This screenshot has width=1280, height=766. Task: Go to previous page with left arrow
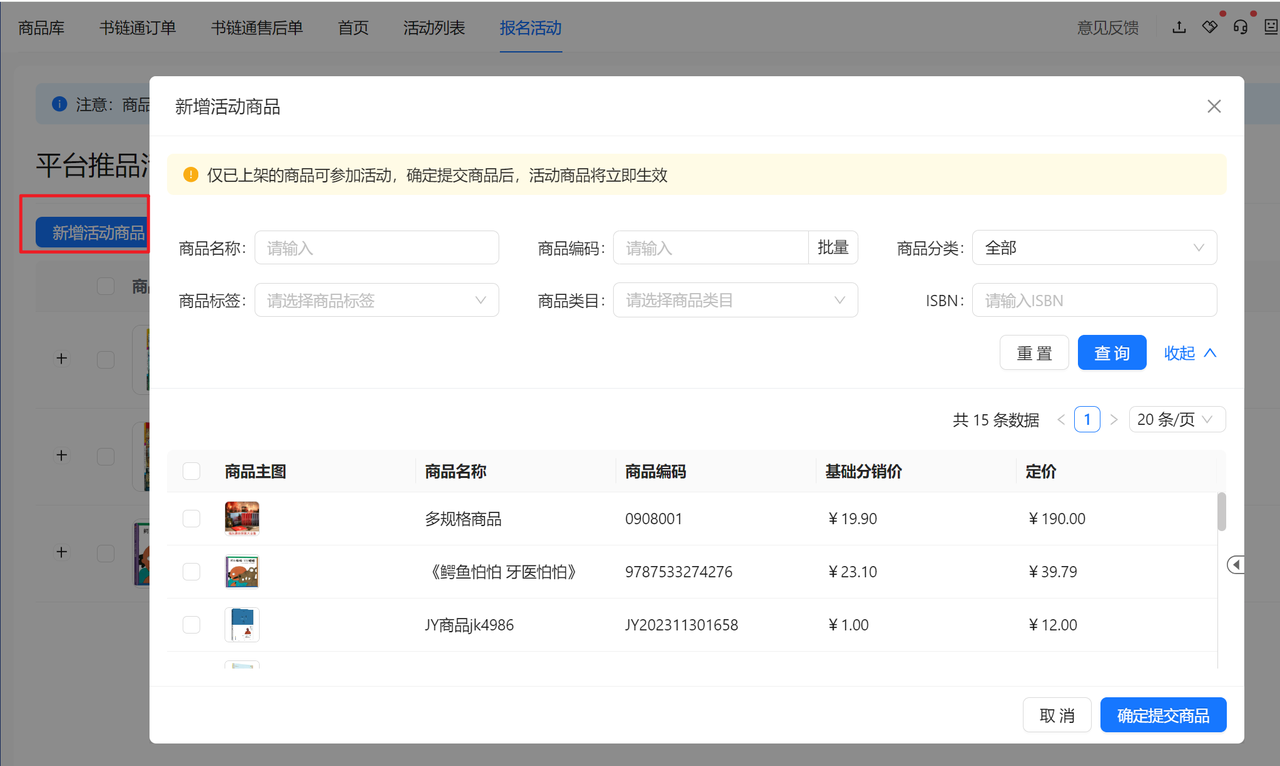1061,420
